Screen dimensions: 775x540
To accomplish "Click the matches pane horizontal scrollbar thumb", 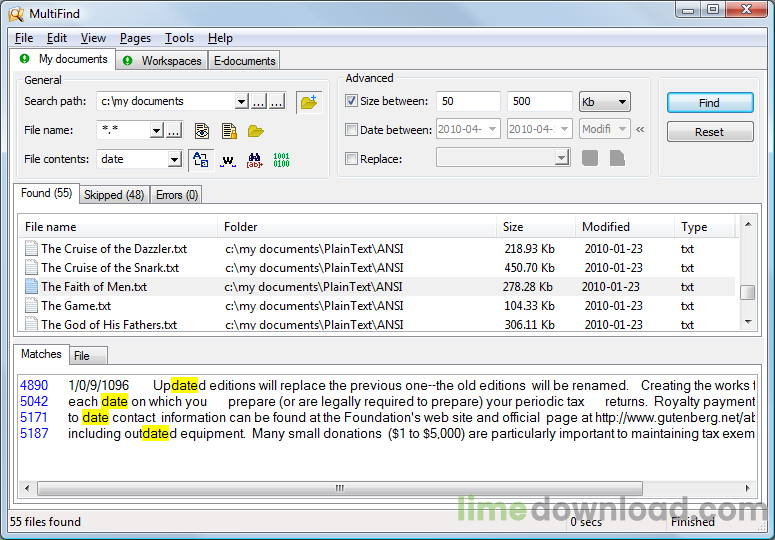I will pos(340,488).
